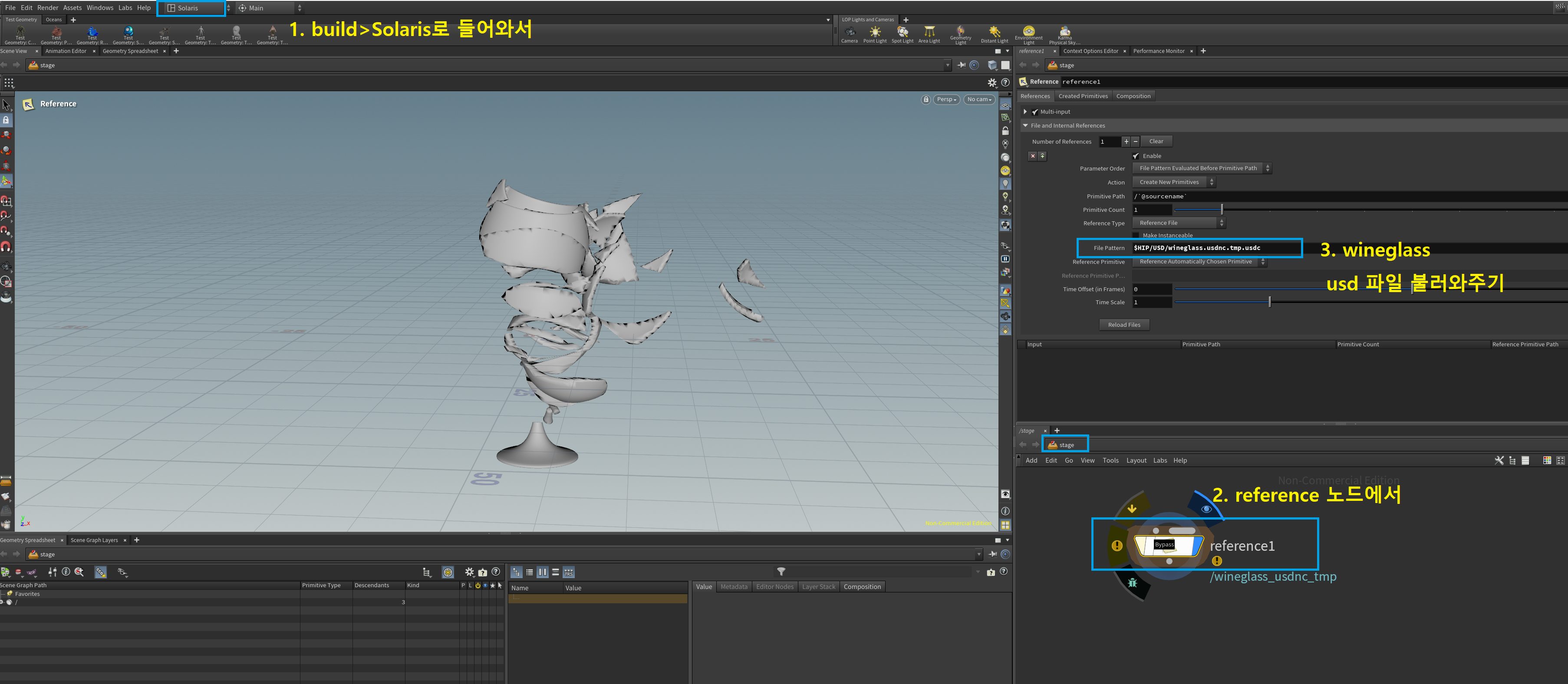Image resolution: width=1568 pixels, height=684 pixels.
Task: Toggle the Multi-input checkbox
Action: point(1035,112)
